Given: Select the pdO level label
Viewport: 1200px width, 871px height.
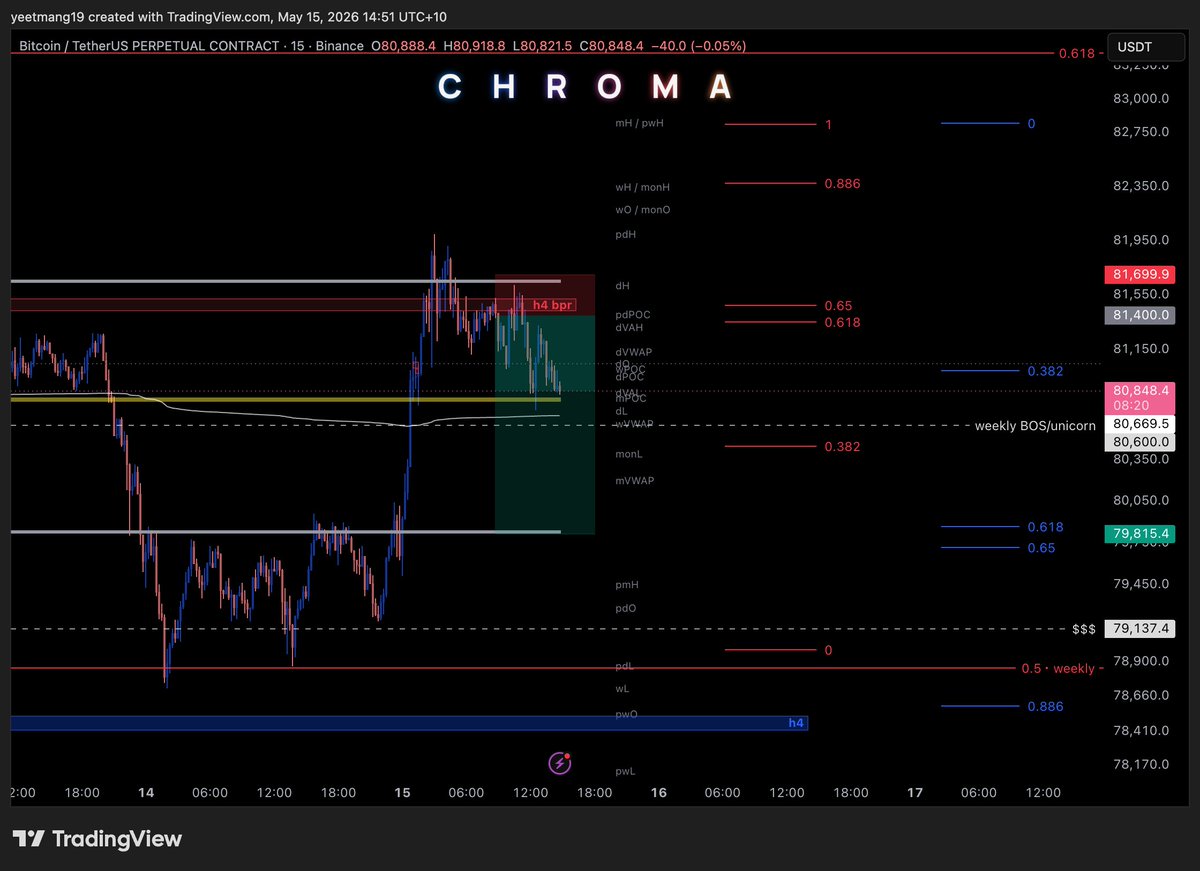Looking at the screenshot, I should [x=626, y=608].
